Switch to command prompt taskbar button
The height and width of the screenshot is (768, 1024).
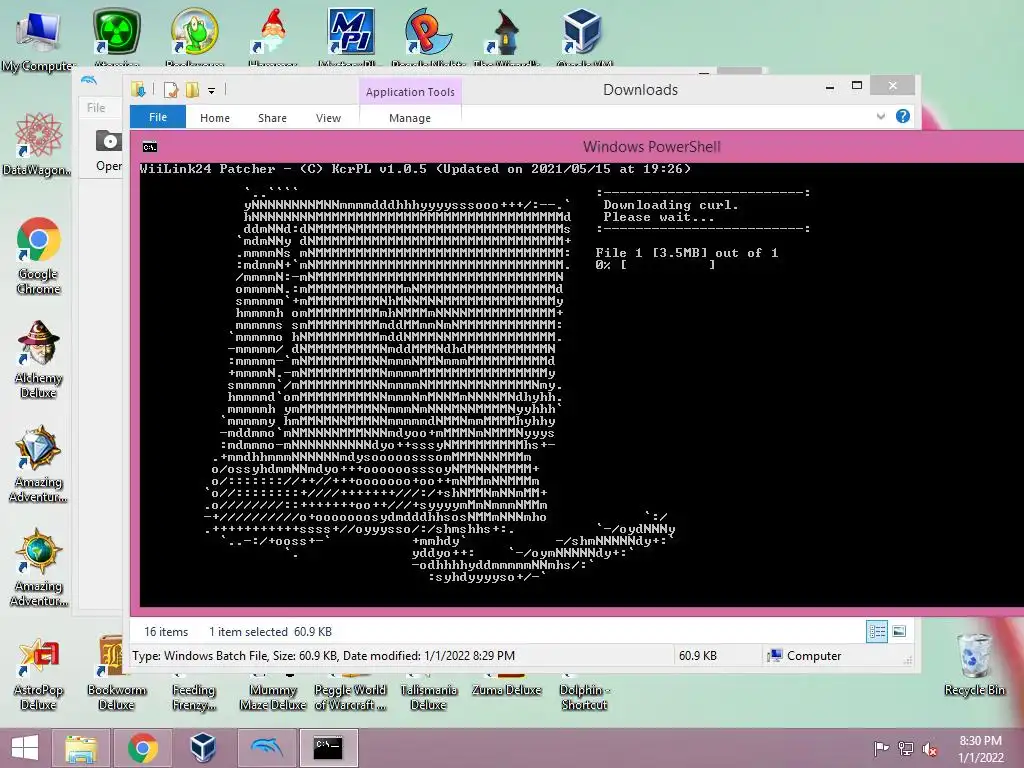[x=328, y=748]
